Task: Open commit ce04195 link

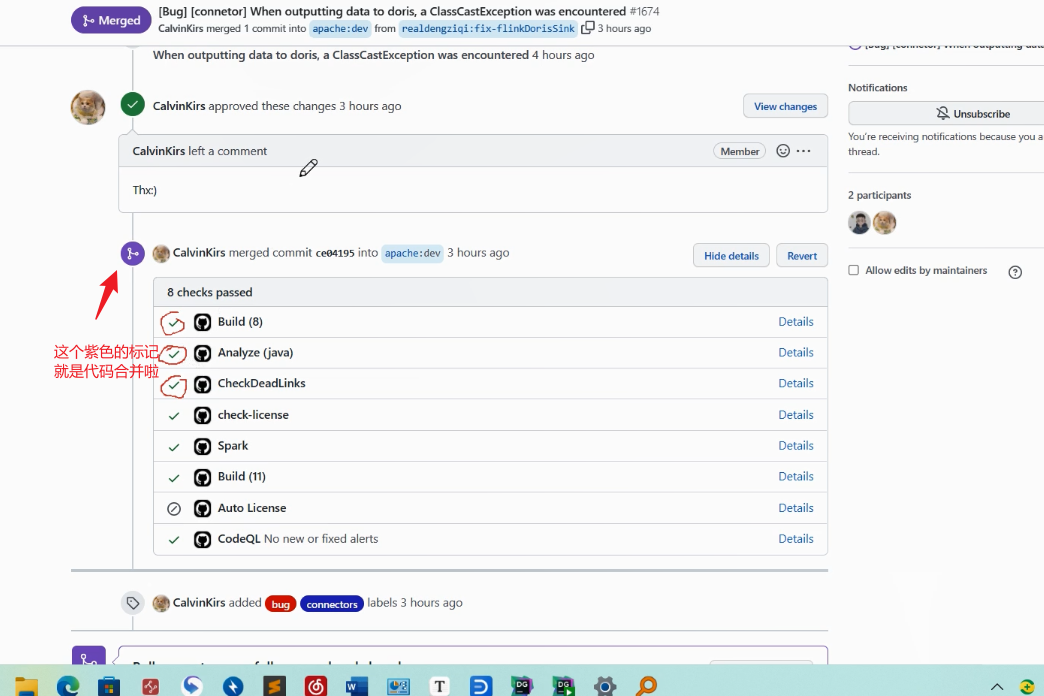Action: click(335, 253)
